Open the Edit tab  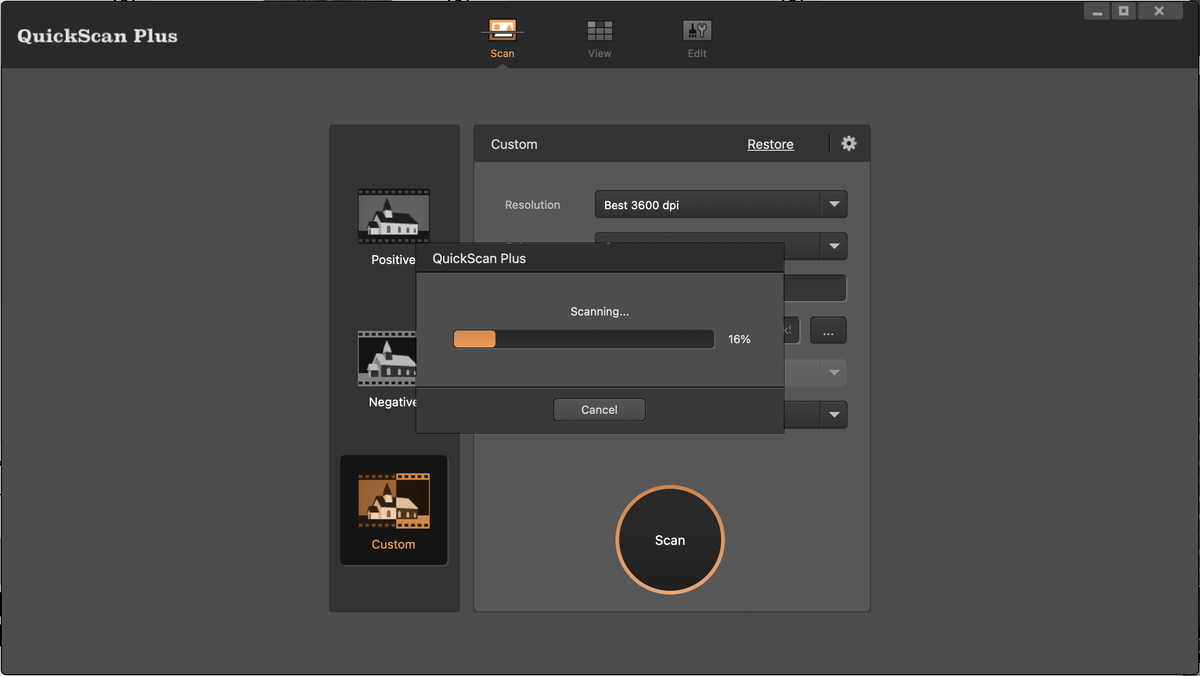(697, 38)
